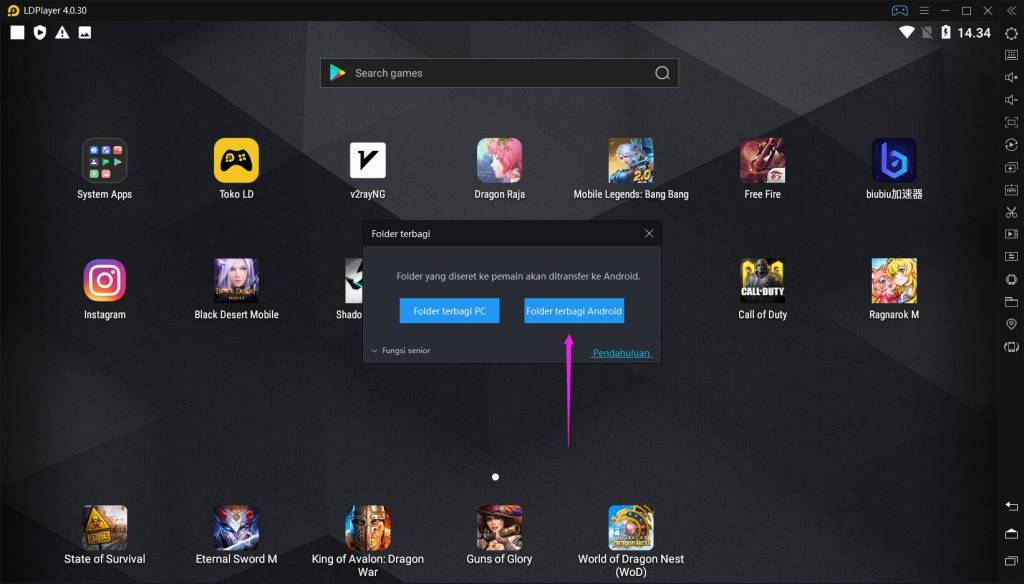Click the image notification icon in status bar

(x=85, y=33)
